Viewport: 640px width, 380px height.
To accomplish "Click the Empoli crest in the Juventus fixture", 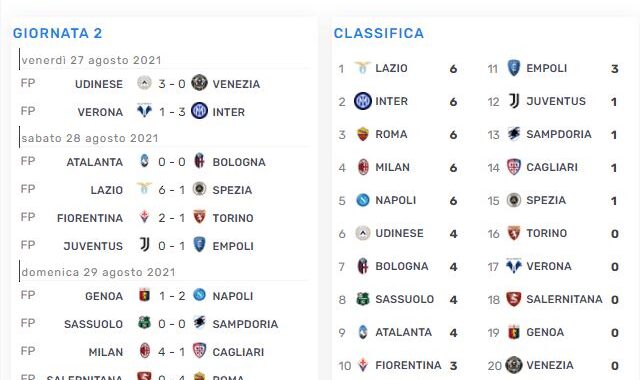I will point(199,244).
